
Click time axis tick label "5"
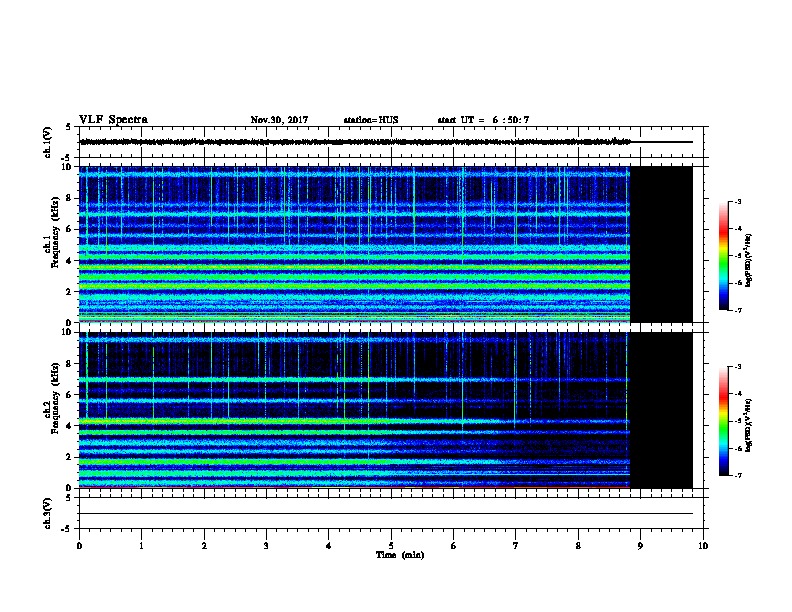[x=391, y=546]
